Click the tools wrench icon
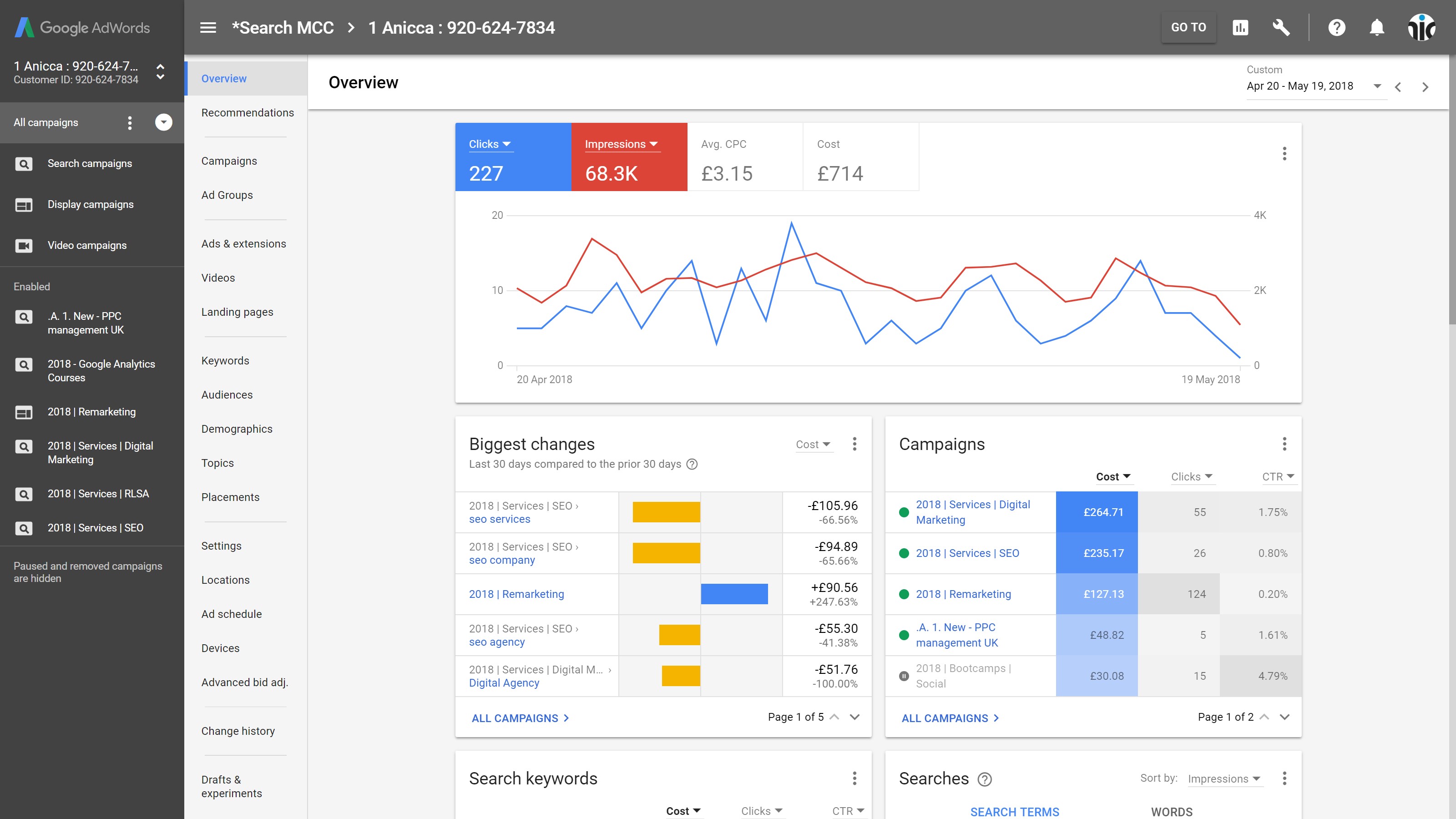1456x819 pixels. pos(1281,27)
